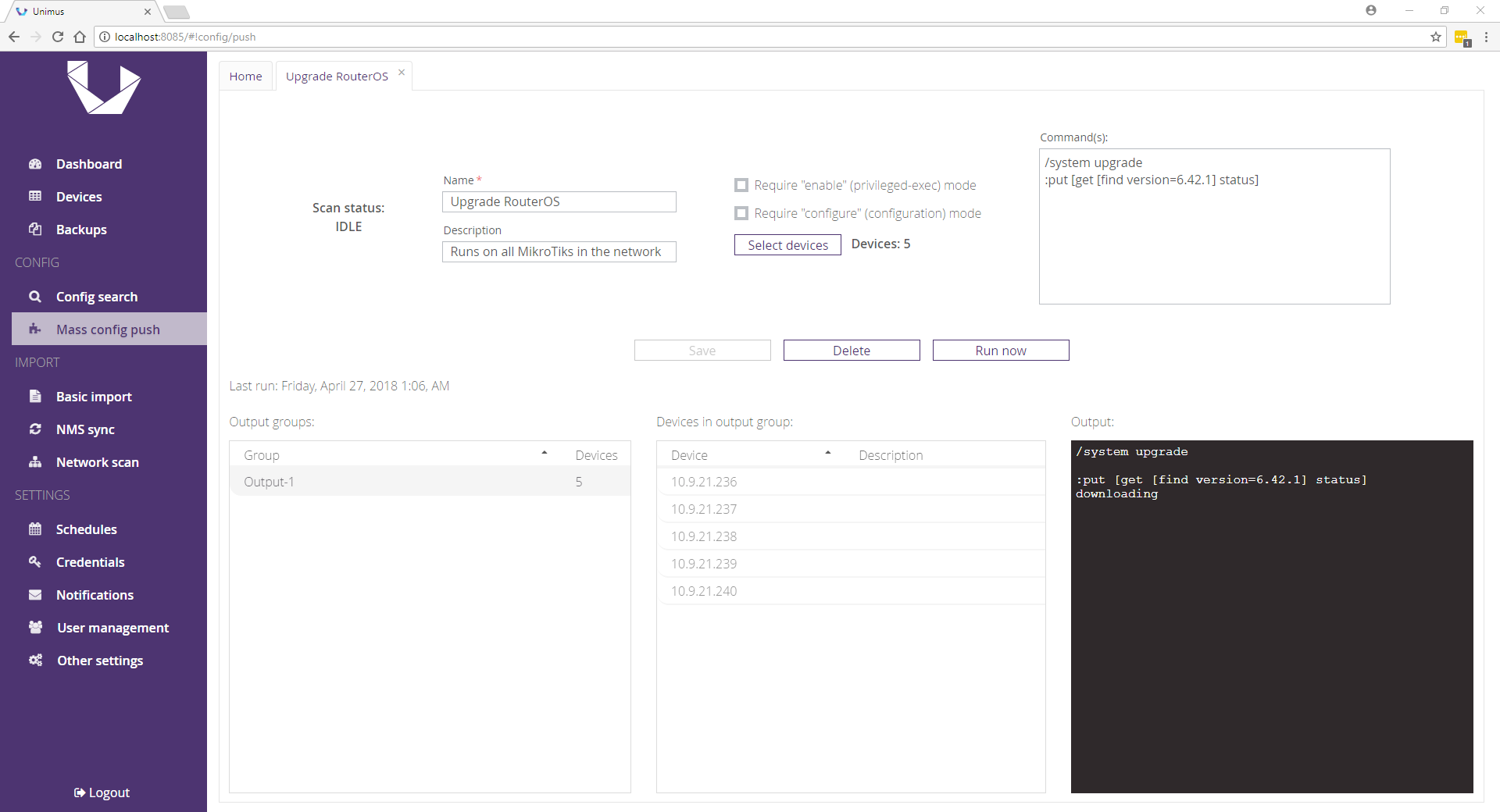Image resolution: width=1500 pixels, height=812 pixels.
Task: Open the browser three-dot menu
Action: pyautogui.click(x=1486, y=37)
